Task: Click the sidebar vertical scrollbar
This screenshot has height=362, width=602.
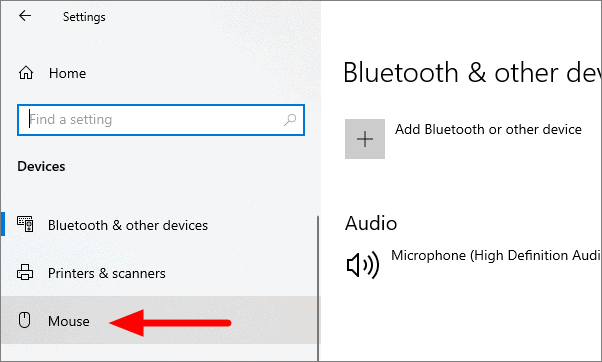Action: pos(318,288)
